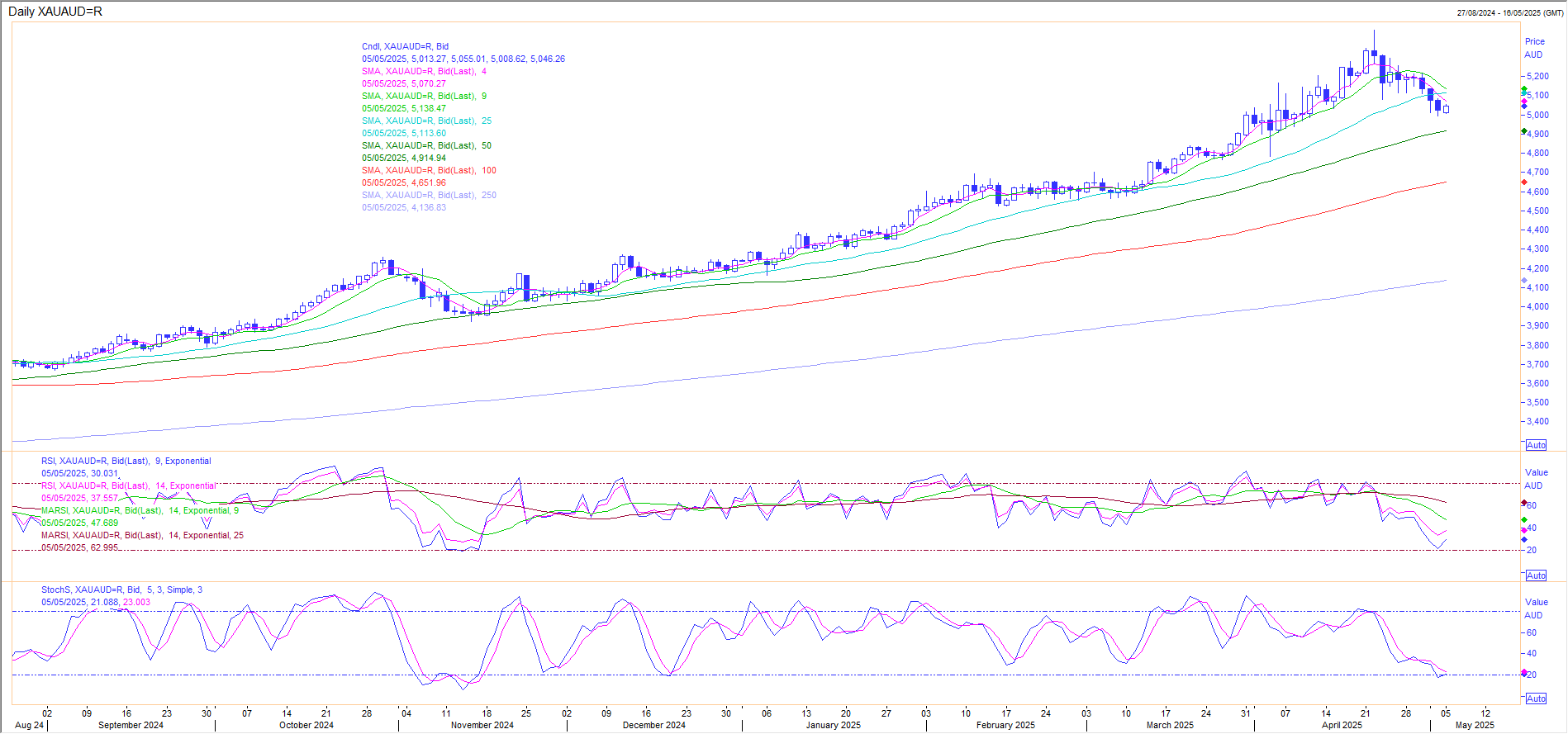Click the December 2024 time axis label

[x=654, y=725]
